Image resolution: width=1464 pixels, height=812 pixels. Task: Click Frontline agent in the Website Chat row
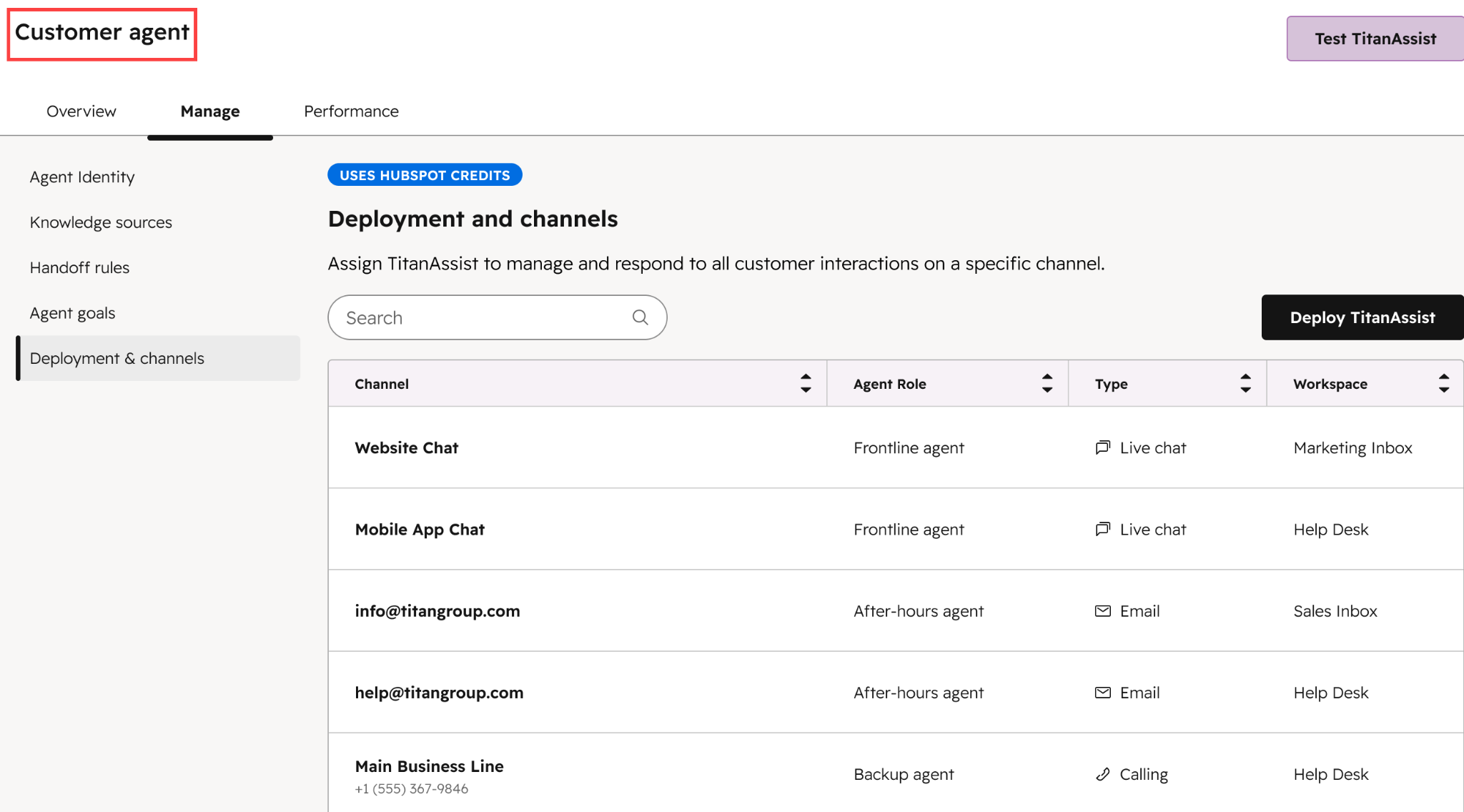click(x=909, y=448)
